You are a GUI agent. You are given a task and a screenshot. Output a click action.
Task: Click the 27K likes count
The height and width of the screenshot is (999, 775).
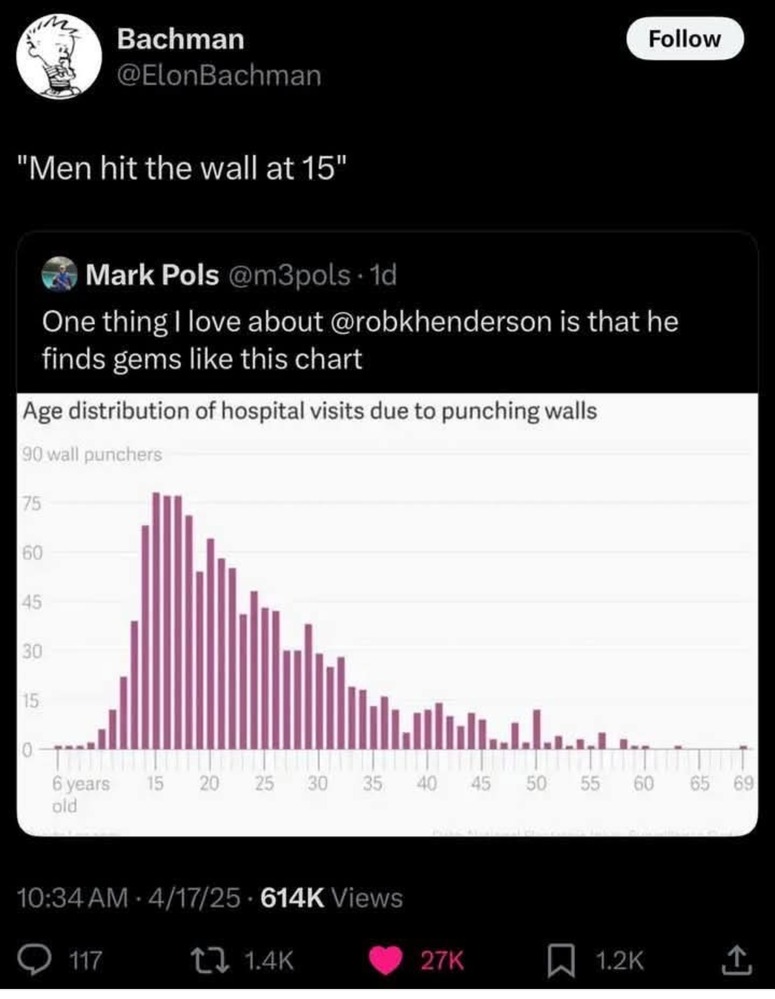(442, 959)
